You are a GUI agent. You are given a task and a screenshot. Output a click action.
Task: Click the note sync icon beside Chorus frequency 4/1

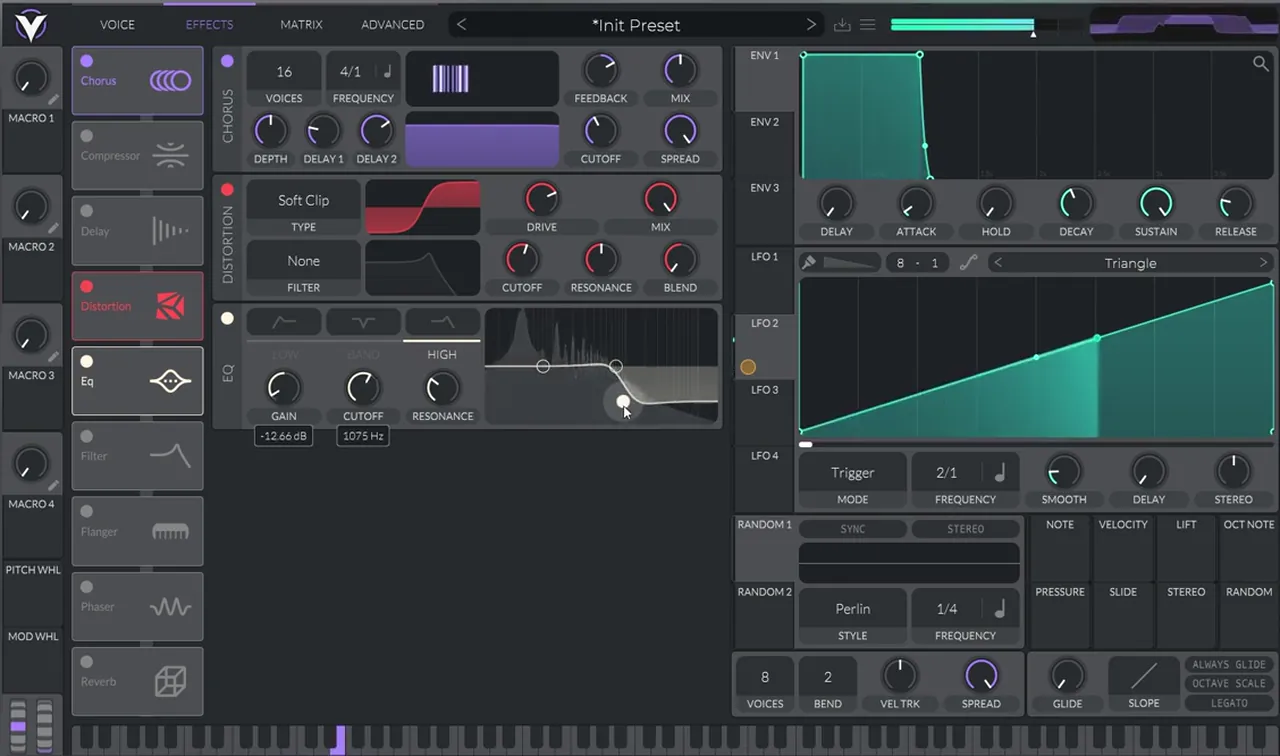click(387, 71)
